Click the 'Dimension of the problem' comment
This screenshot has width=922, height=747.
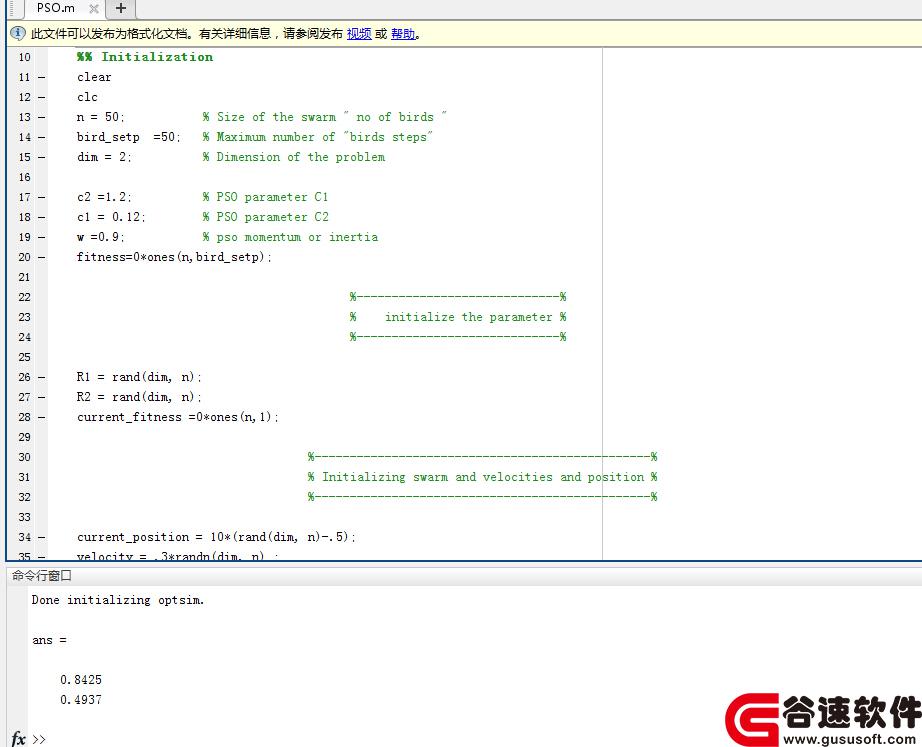pos(294,157)
